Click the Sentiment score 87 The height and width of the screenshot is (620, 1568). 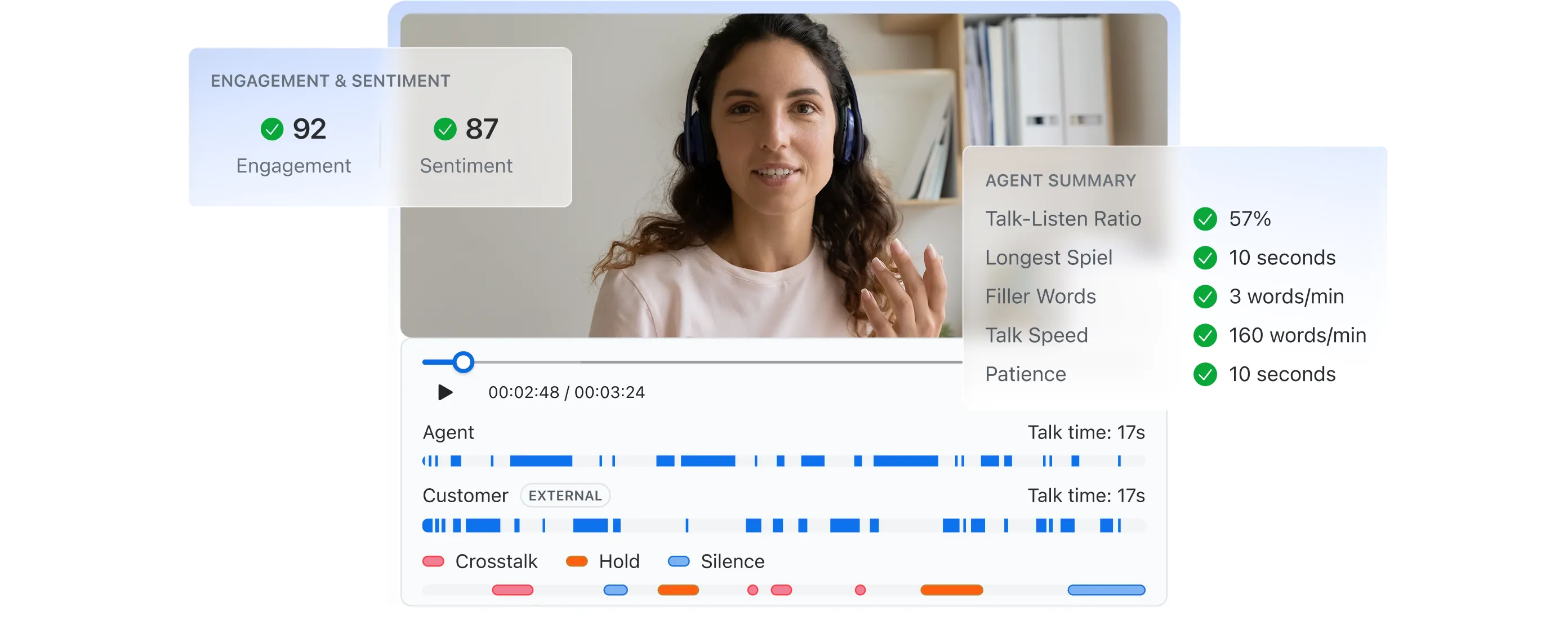(482, 129)
